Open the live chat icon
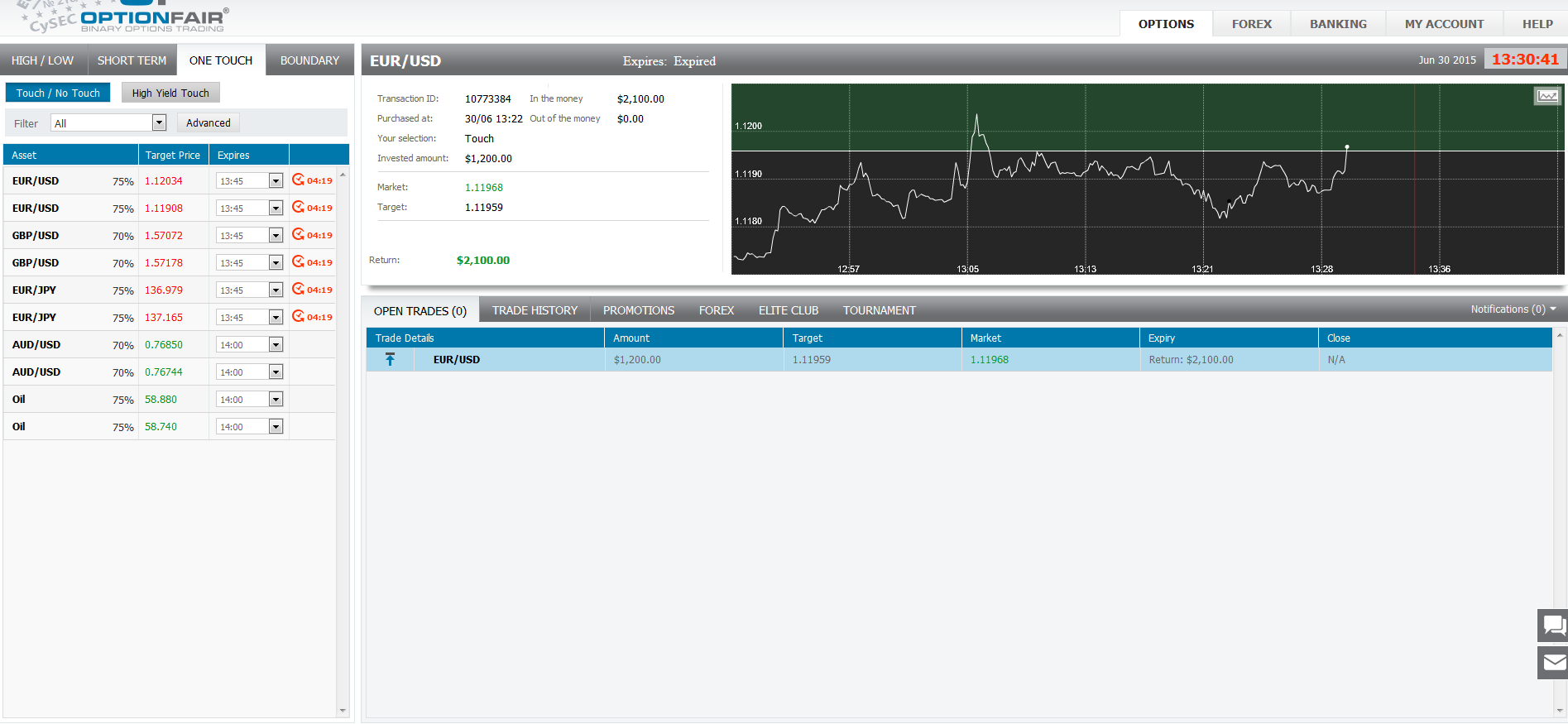Viewport: 1568px width, 724px height. coord(1553,625)
